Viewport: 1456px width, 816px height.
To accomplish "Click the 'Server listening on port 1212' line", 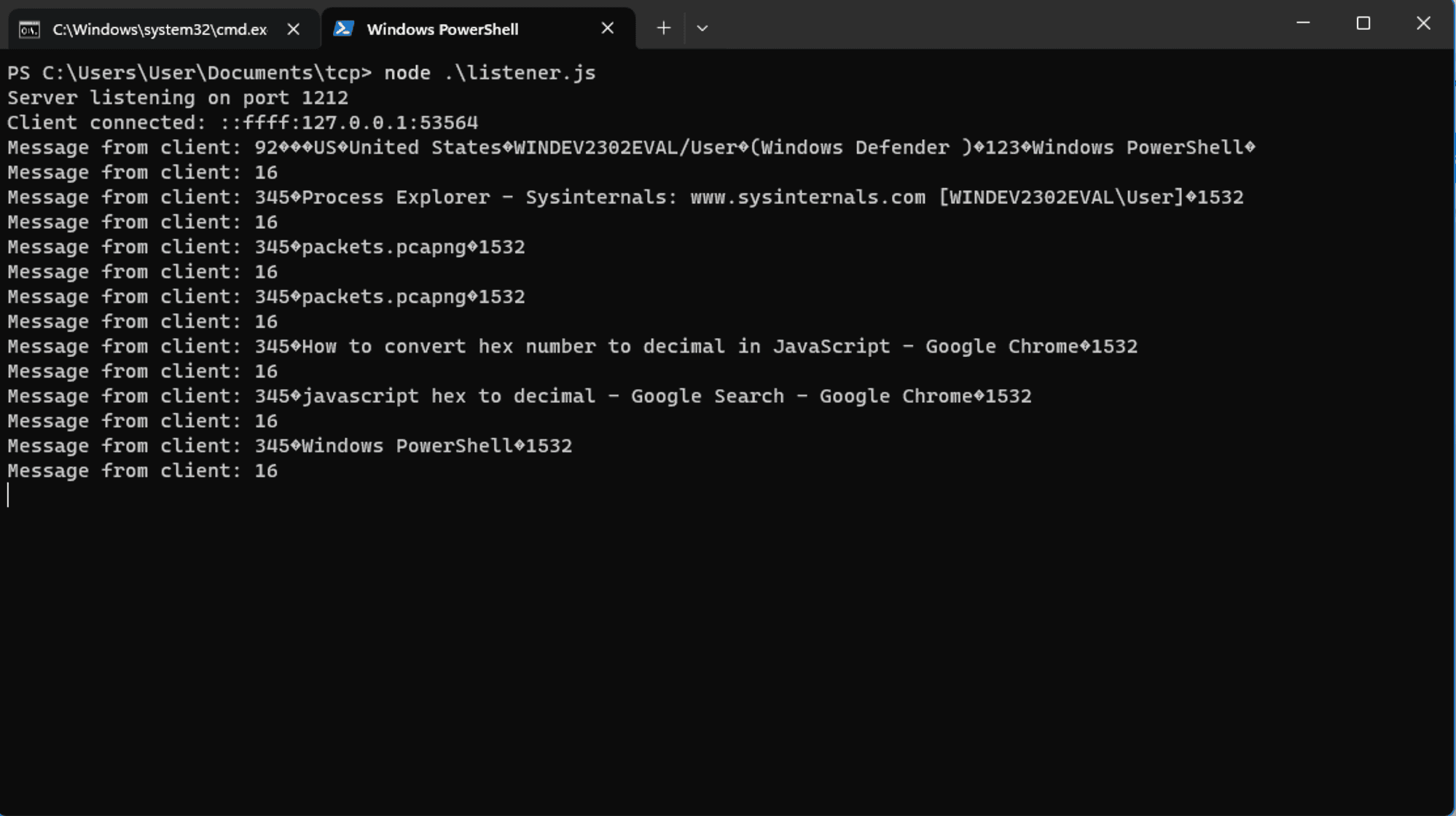I will click(x=178, y=98).
